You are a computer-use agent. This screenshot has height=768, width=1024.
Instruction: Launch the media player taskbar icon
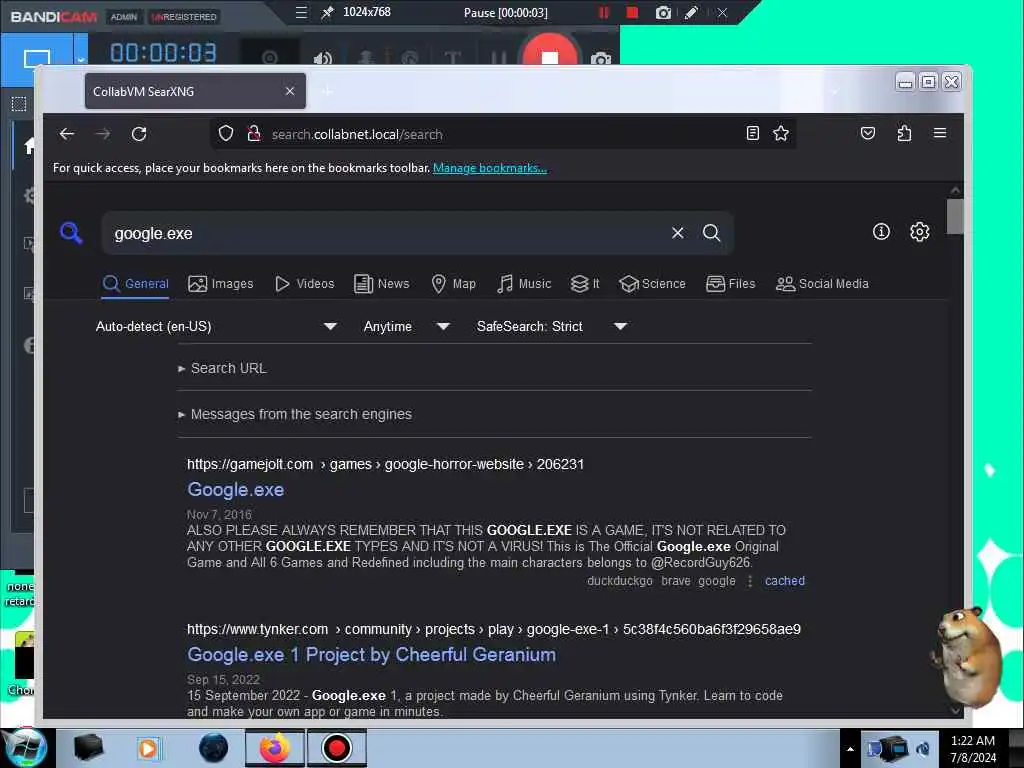148,748
